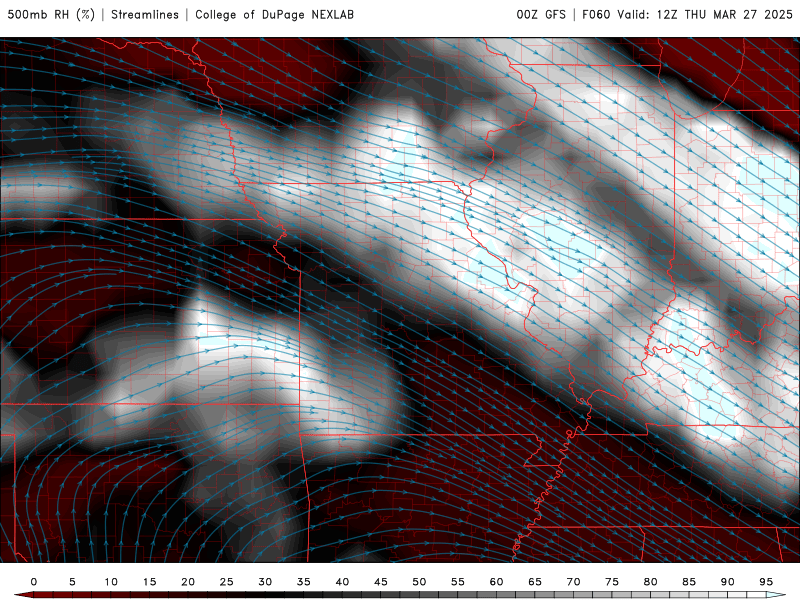
Task: Click "College of DuPage NEXLAB" text
Action: (x=274, y=14)
